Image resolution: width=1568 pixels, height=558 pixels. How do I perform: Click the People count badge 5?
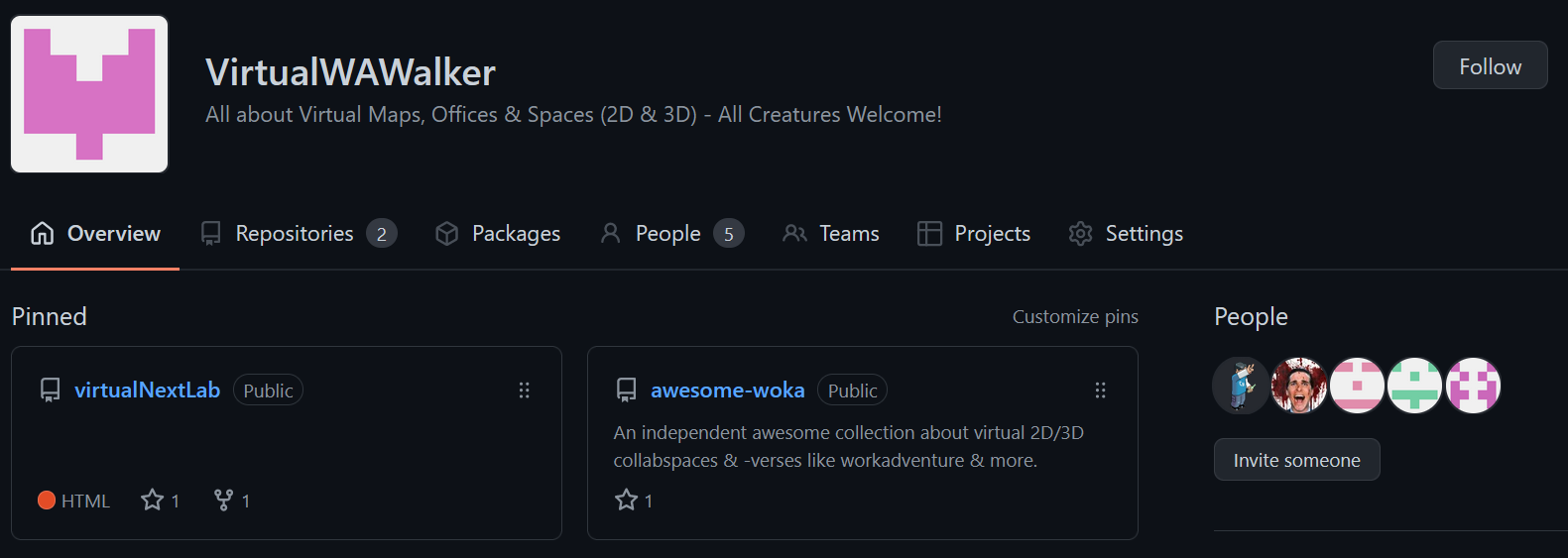tap(729, 234)
